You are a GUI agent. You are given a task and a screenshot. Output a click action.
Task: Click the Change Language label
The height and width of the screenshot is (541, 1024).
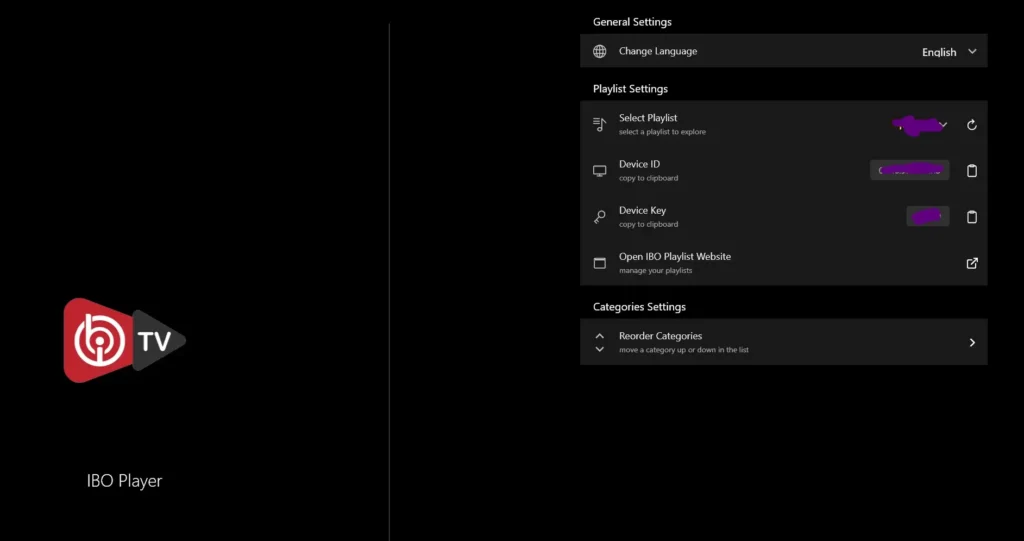pos(658,51)
